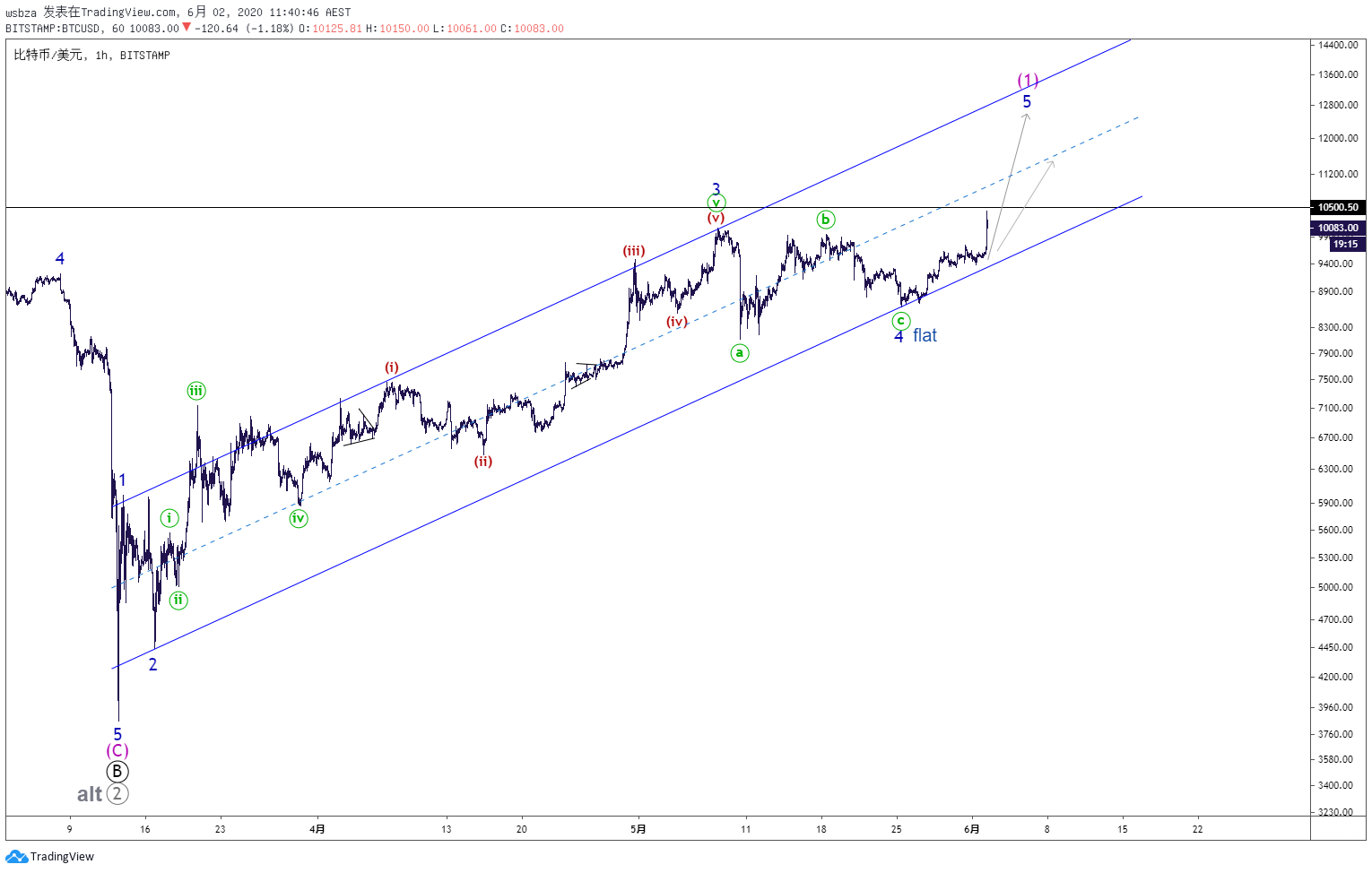Select the chart title 比特币/美元, 1h, BITSTAMP
1372x873 pixels.
click(91, 56)
